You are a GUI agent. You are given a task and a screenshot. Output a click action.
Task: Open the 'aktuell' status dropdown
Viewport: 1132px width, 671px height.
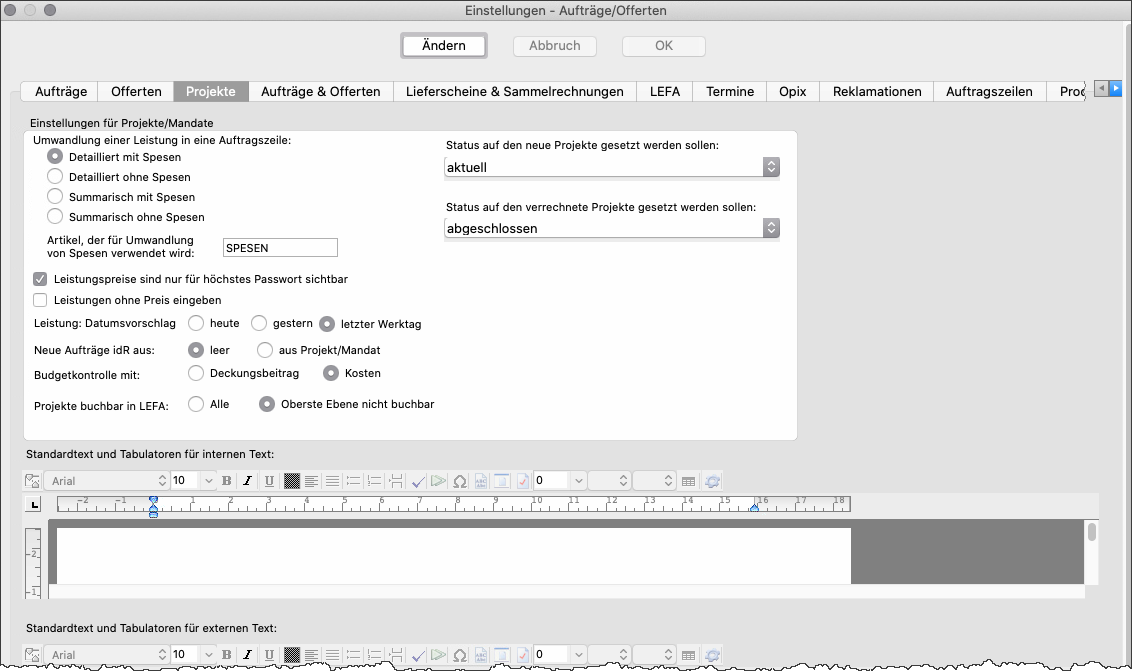coord(611,168)
